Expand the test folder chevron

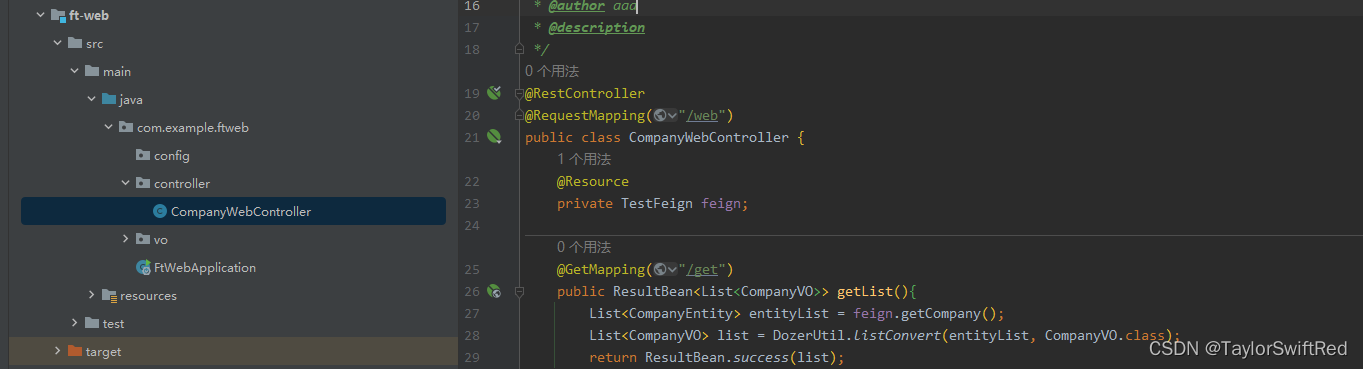point(74,323)
